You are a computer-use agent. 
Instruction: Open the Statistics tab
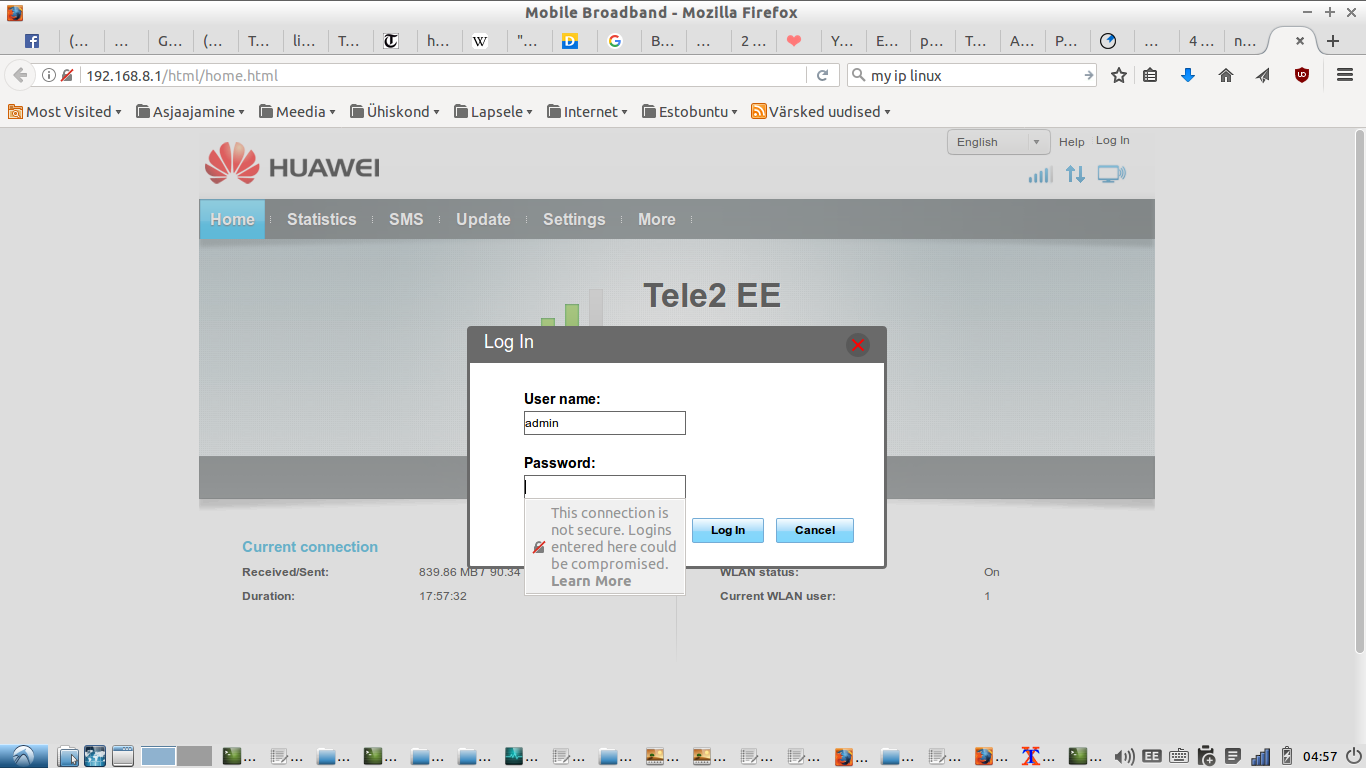coord(321,219)
